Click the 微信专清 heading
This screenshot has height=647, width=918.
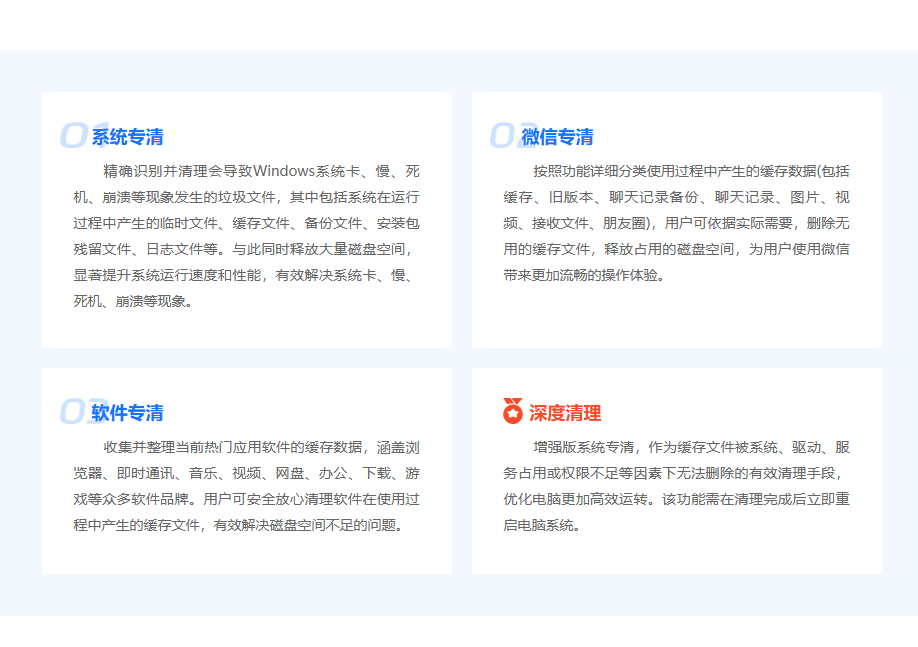coord(557,137)
